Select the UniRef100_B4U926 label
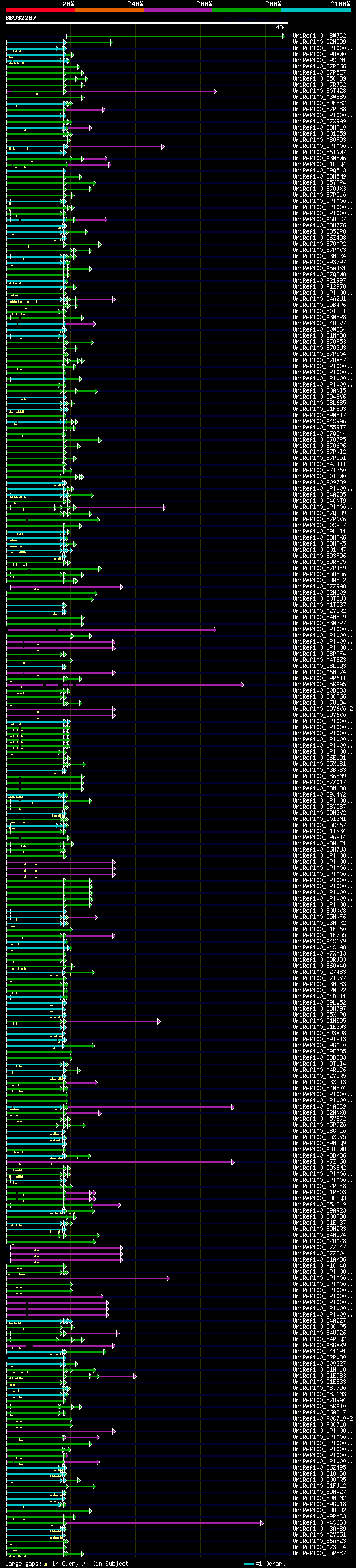Viewport: 356px width, 1568px height. 319,1332
